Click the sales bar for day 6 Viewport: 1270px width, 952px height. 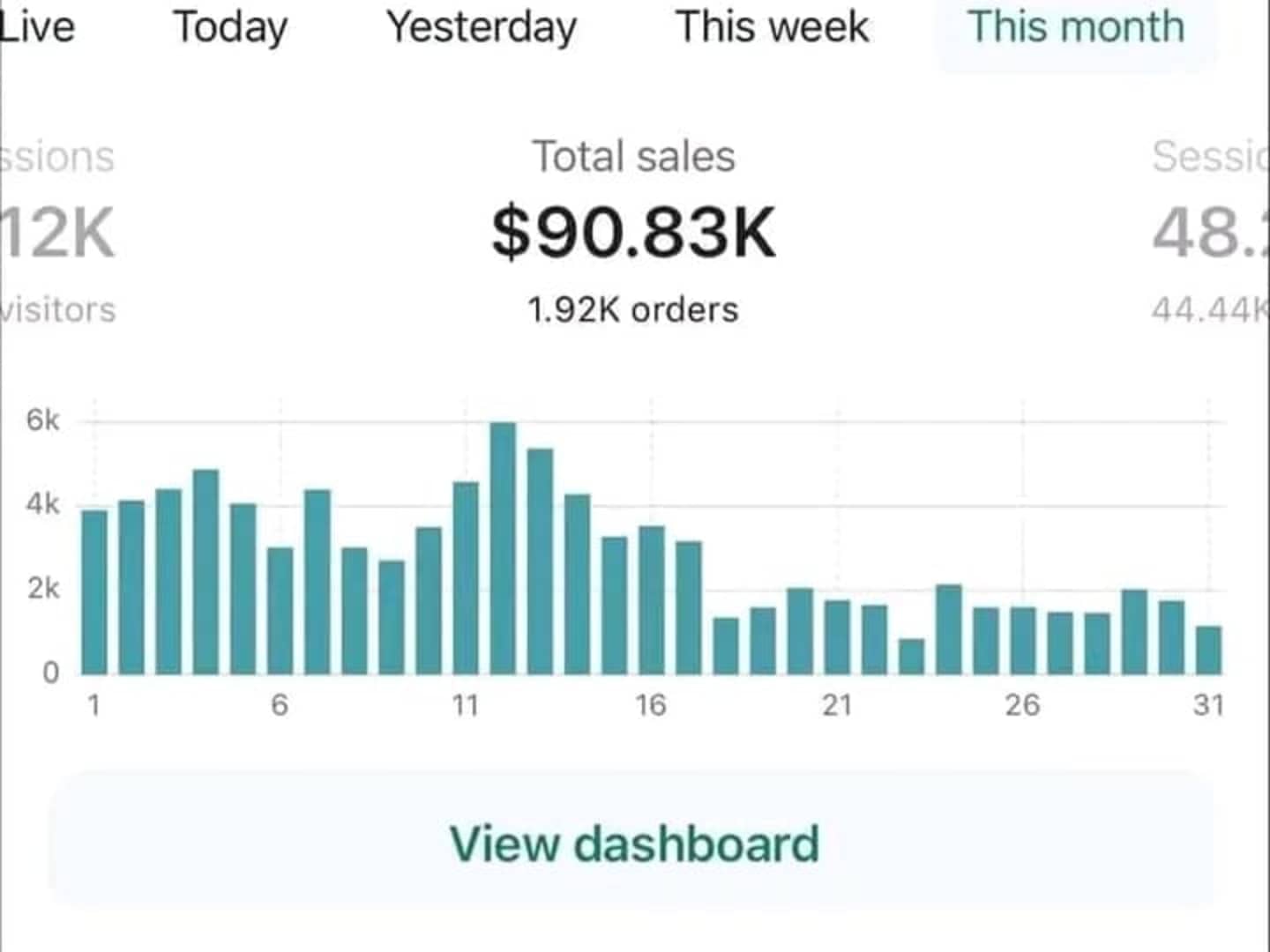(x=280, y=611)
